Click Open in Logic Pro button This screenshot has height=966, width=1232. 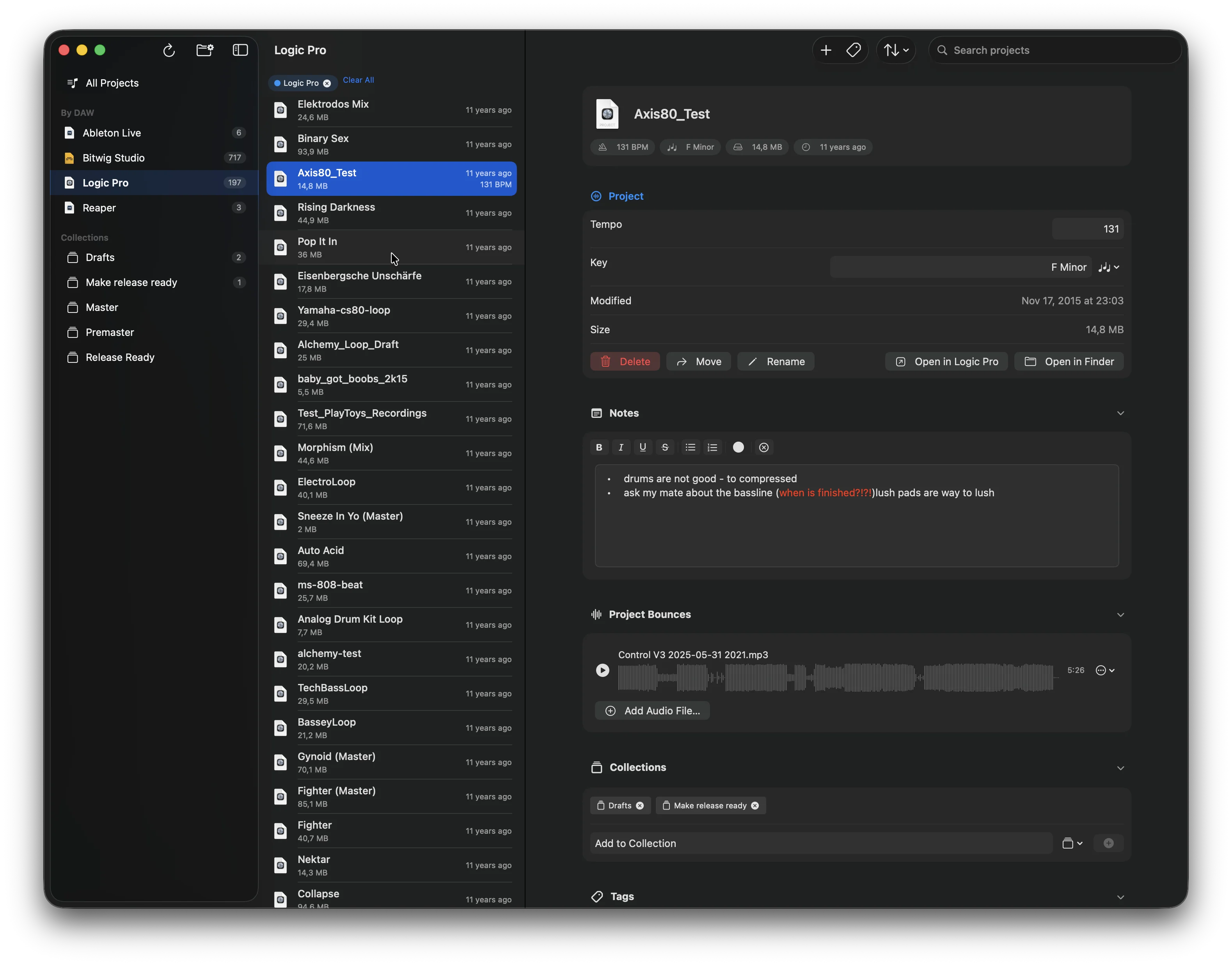tap(946, 361)
